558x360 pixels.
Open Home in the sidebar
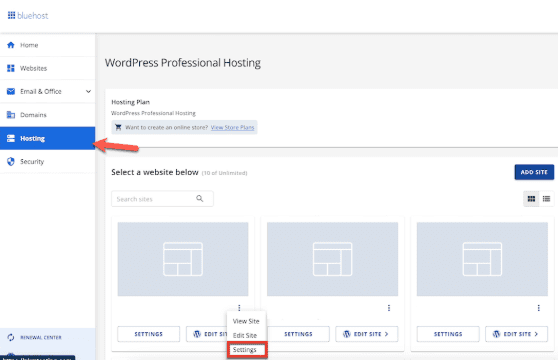point(47,45)
